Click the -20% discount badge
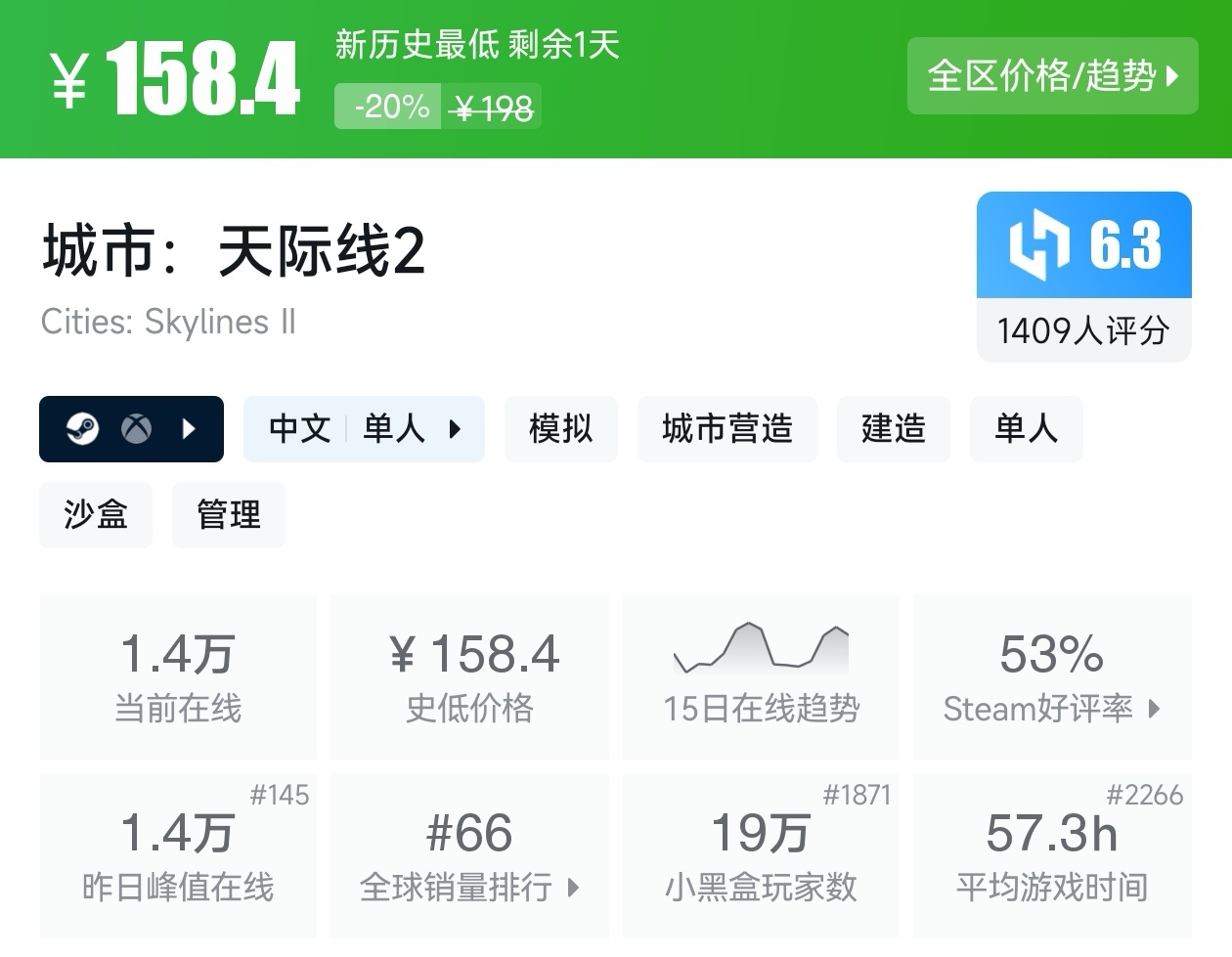Viewport: 1232px width, 957px height. (390, 107)
